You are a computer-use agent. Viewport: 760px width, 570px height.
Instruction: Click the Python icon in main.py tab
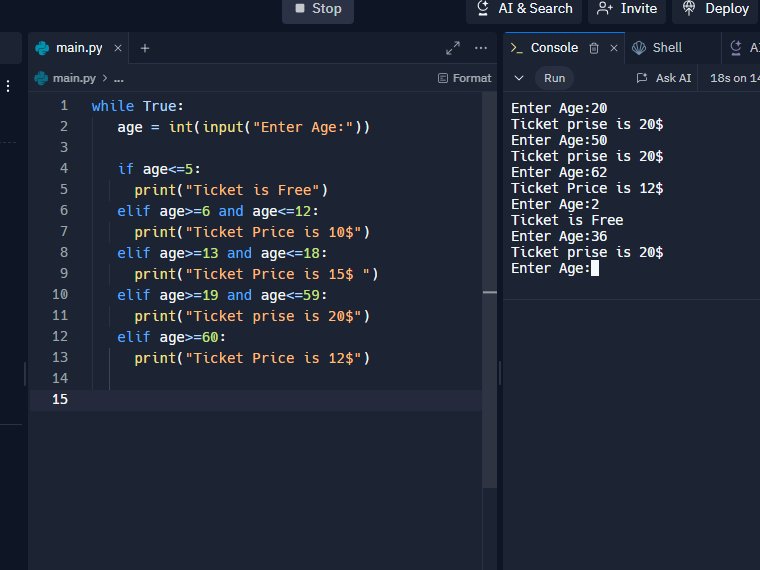(42, 48)
